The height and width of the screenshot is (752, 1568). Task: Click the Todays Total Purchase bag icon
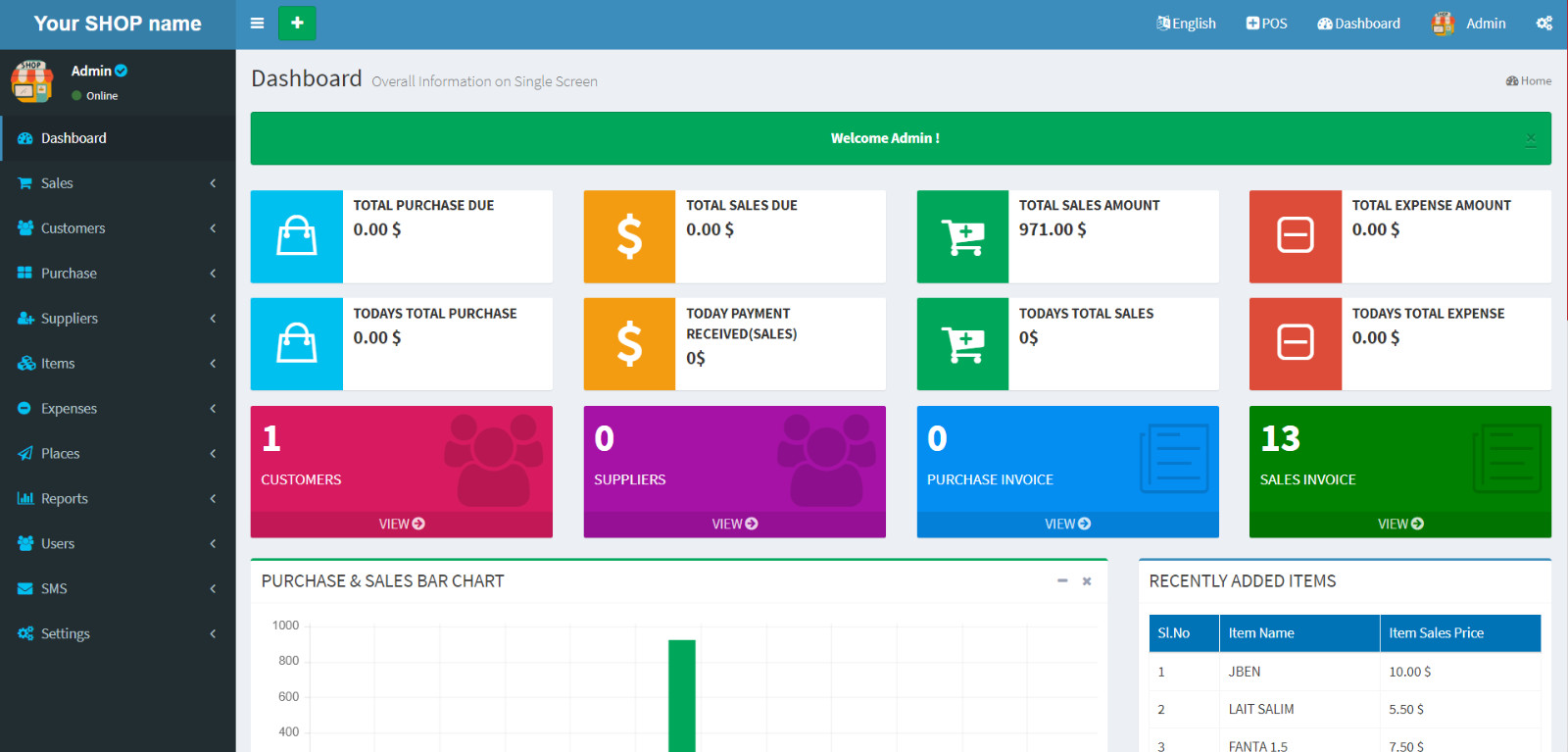(x=297, y=344)
